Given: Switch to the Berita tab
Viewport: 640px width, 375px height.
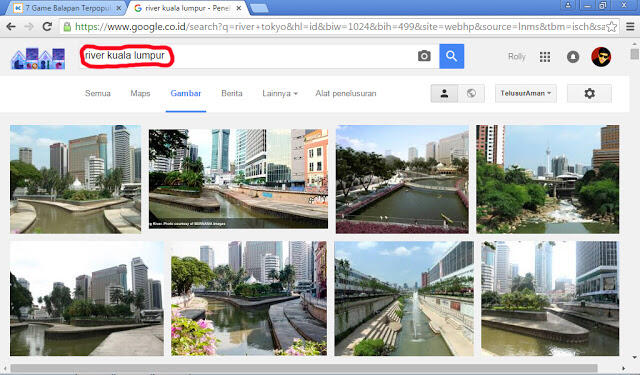Looking at the screenshot, I should (232, 93).
